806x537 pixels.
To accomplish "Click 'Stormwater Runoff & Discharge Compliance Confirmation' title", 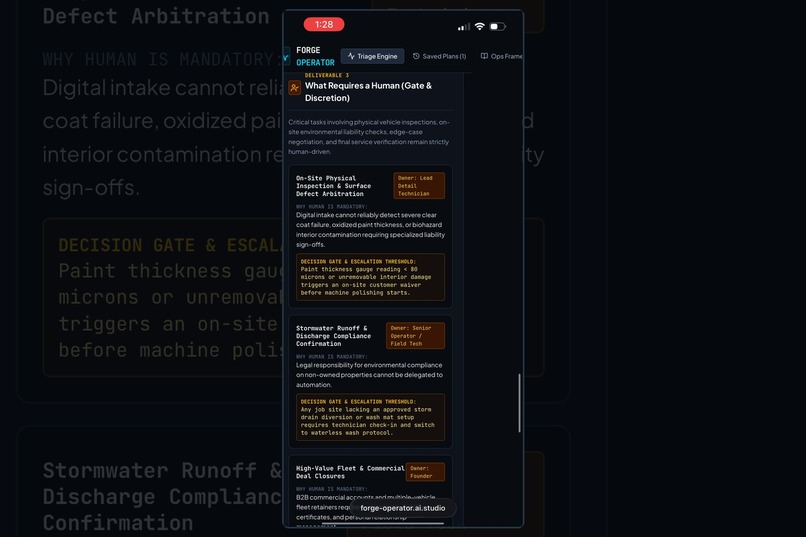I will click(333, 336).
